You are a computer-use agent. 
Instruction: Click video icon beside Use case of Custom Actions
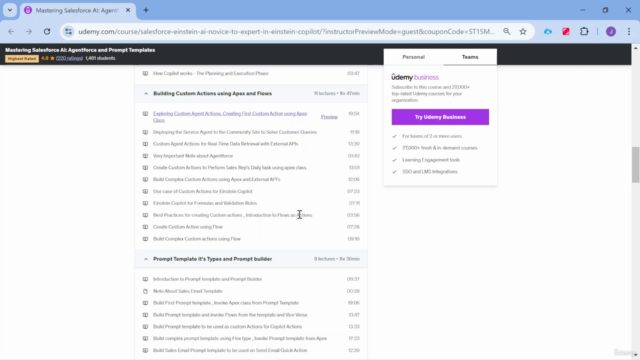145,191
